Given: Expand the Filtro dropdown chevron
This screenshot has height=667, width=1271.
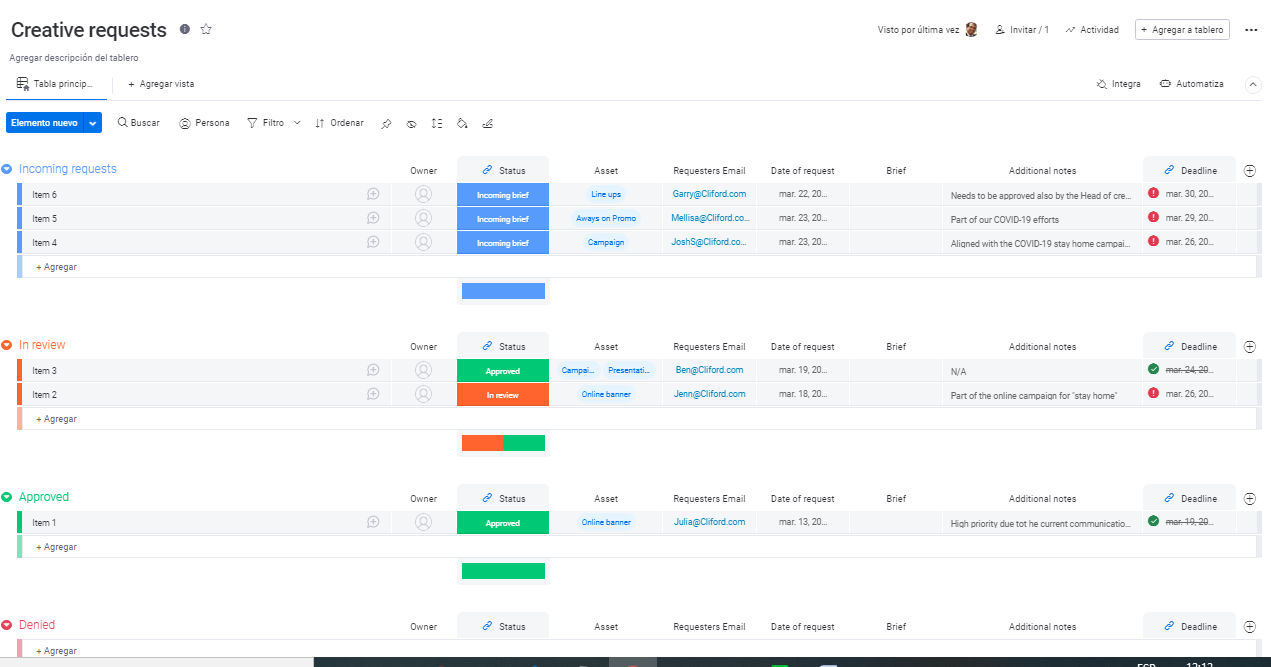Looking at the screenshot, I should point(297,123).
